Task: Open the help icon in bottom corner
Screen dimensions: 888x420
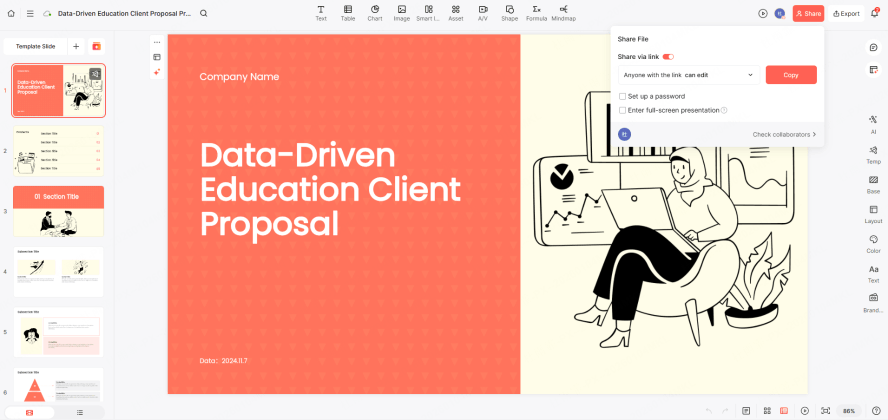Action: [x=876, y=411]
